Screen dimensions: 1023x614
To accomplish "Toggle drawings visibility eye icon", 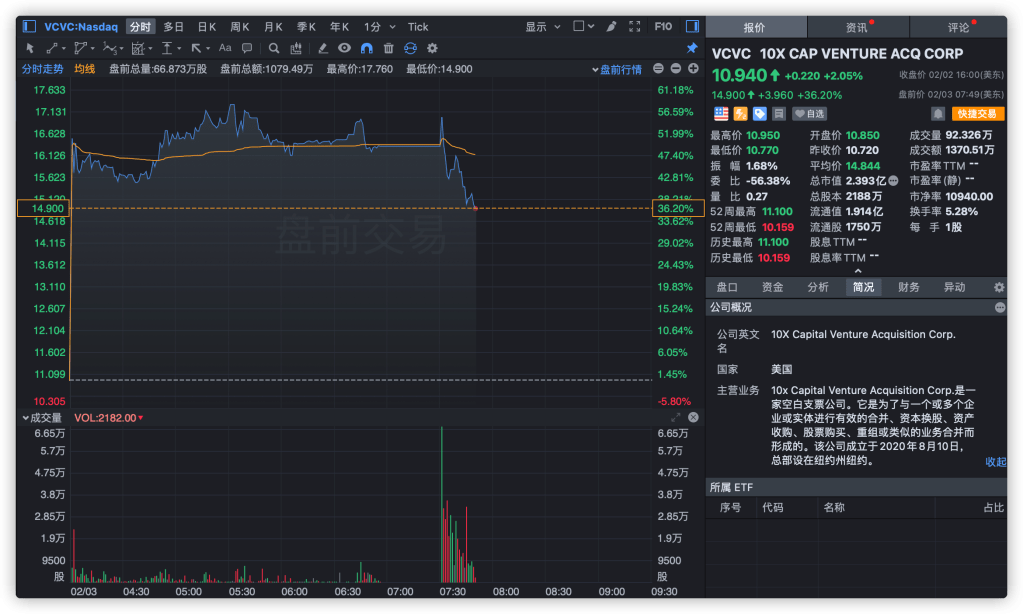I will click(x=344, y=47).
